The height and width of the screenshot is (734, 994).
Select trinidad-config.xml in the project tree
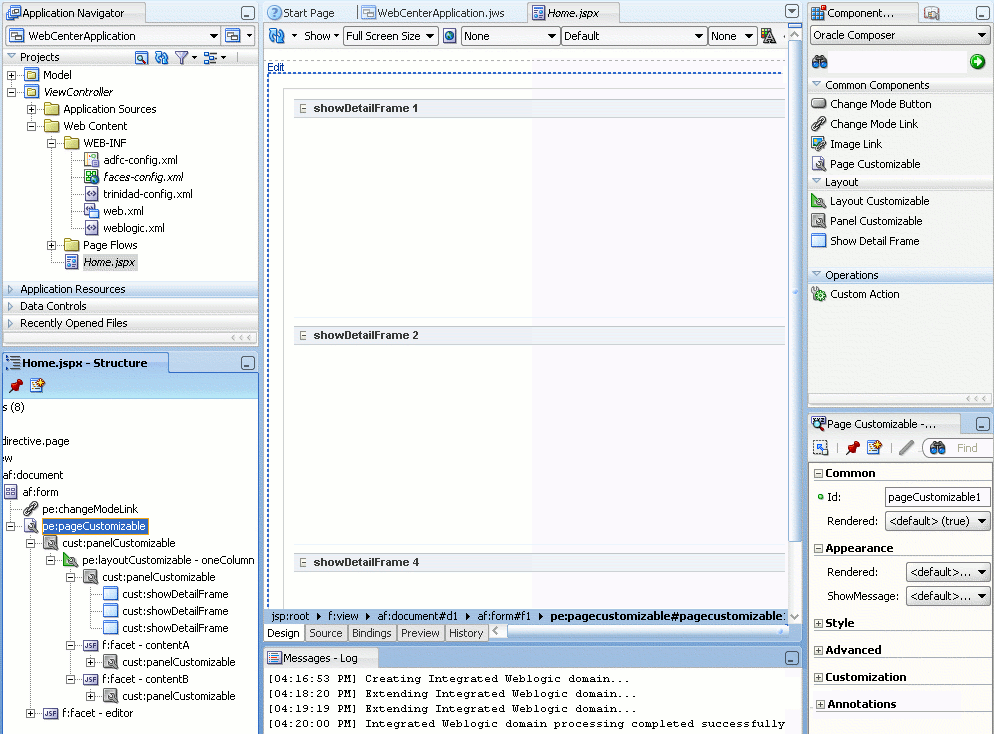tap(148, 195)
